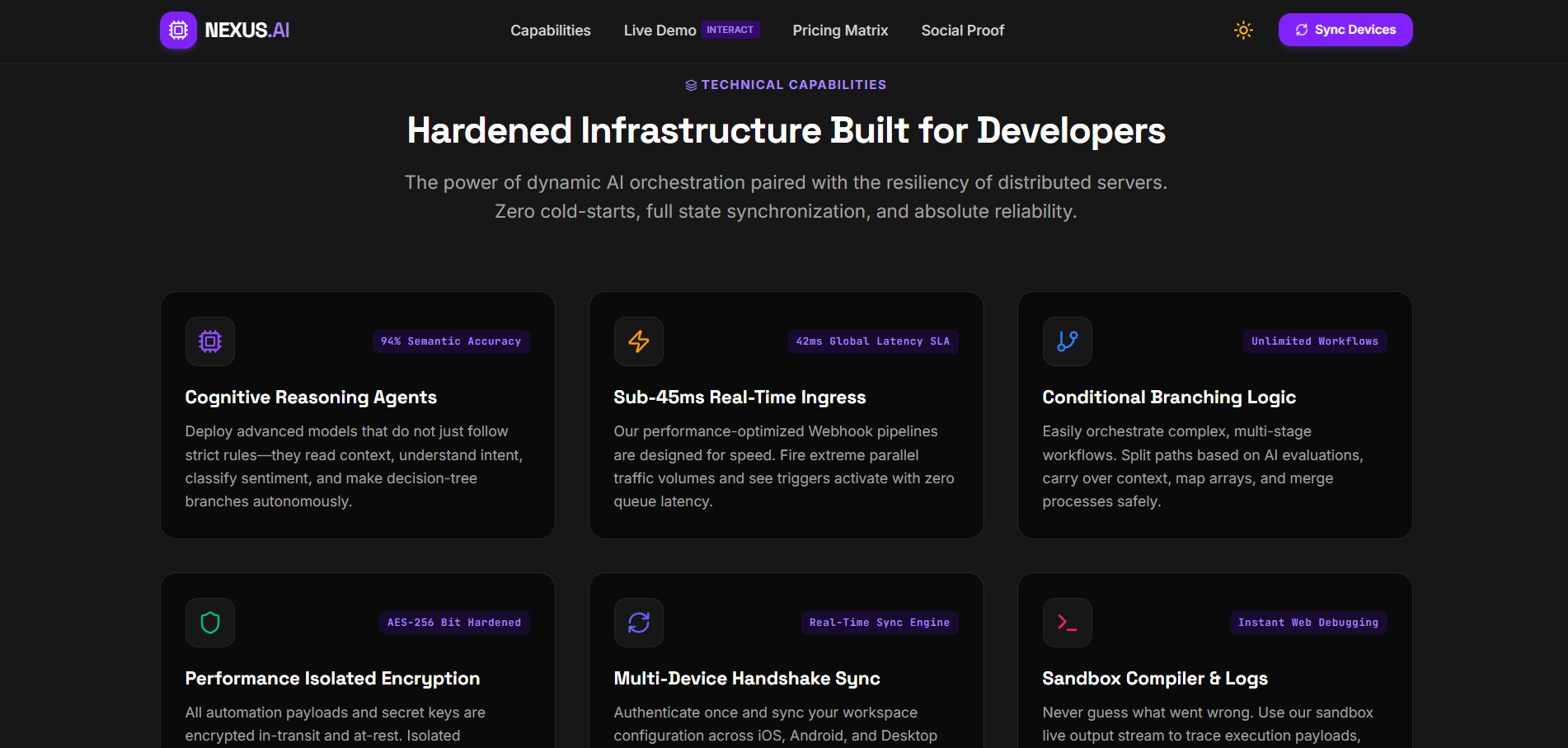Click the Performance Isolated Encryption heading
The width and height of the screenshot is (1568, 748).
332,679
